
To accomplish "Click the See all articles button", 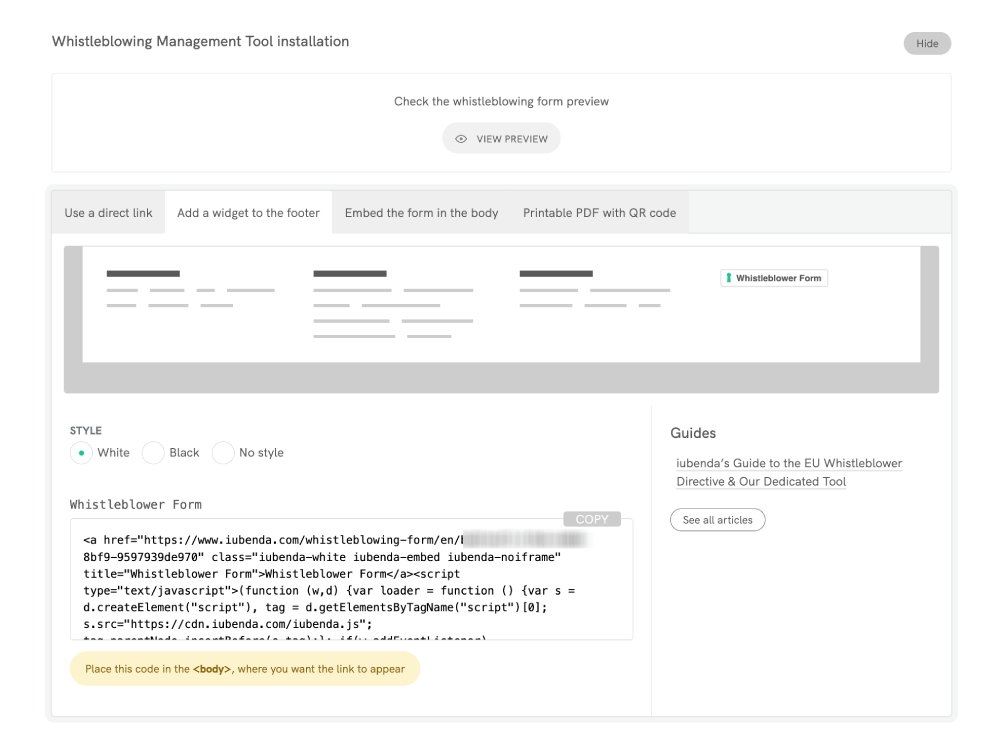I will pos(718,520).
